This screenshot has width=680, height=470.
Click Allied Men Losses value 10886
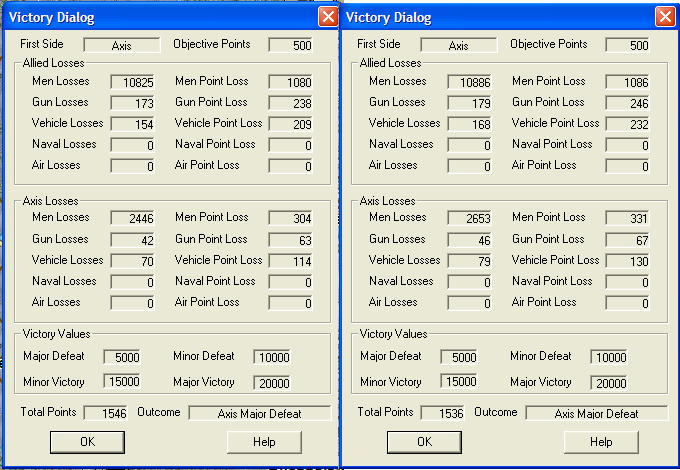coord(469,82)
